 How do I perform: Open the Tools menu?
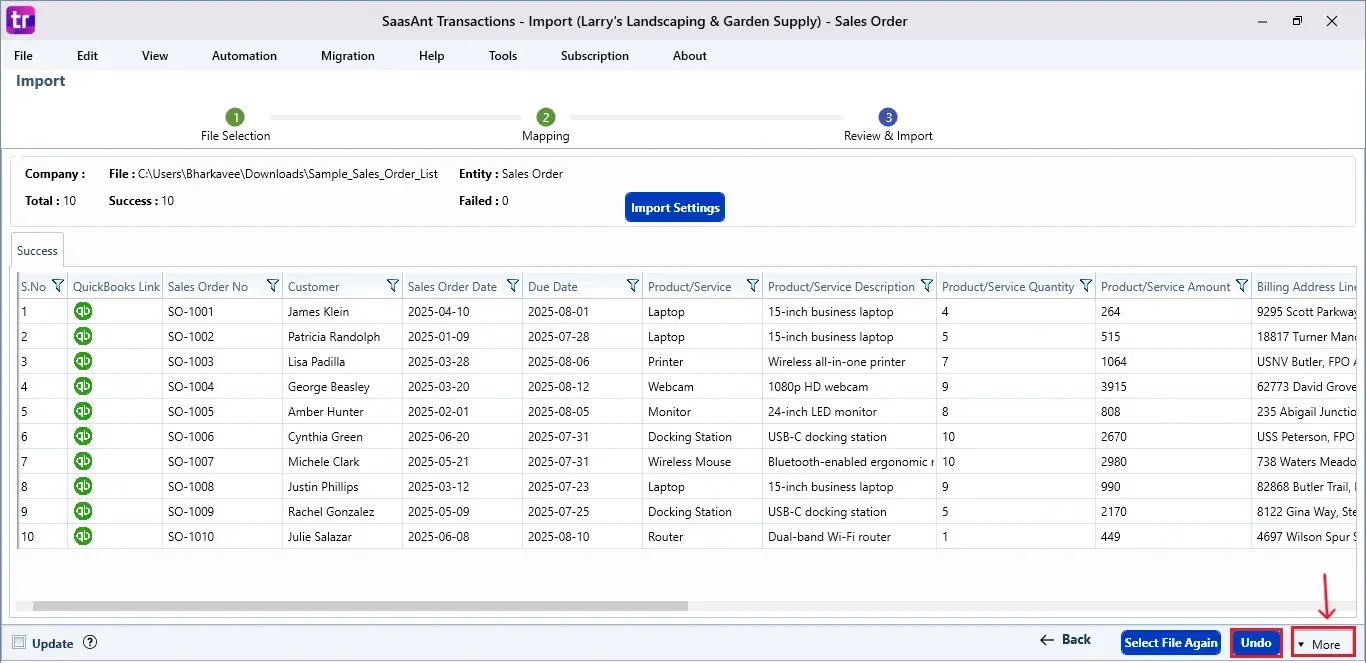tap(503, 56)
